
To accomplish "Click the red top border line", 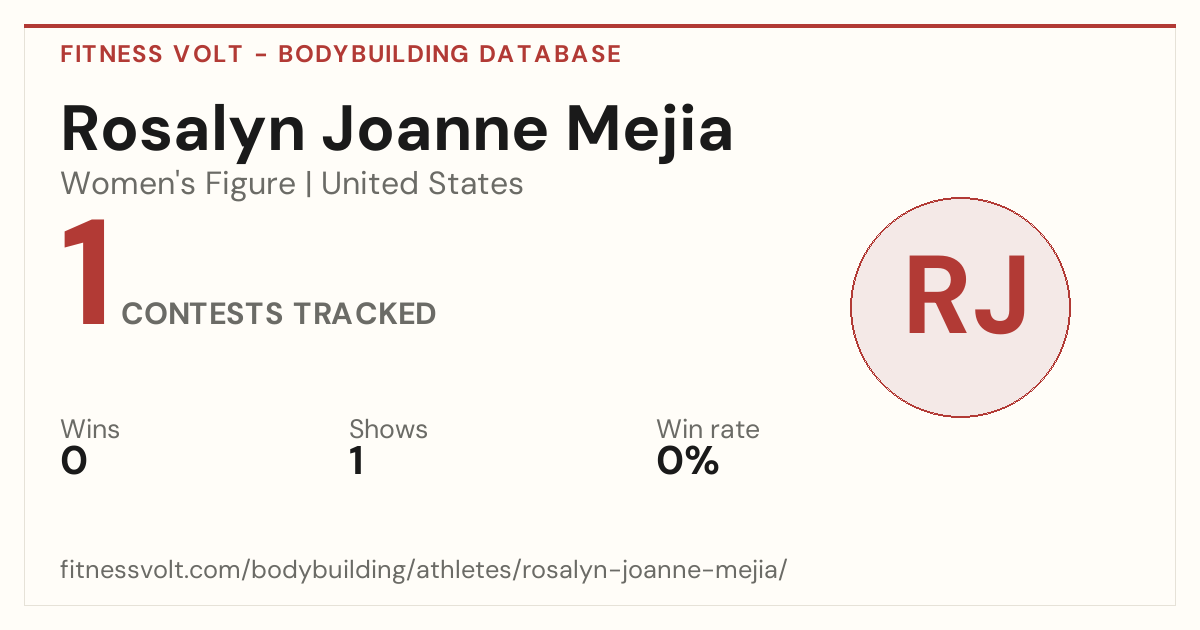I will point(600,26).
